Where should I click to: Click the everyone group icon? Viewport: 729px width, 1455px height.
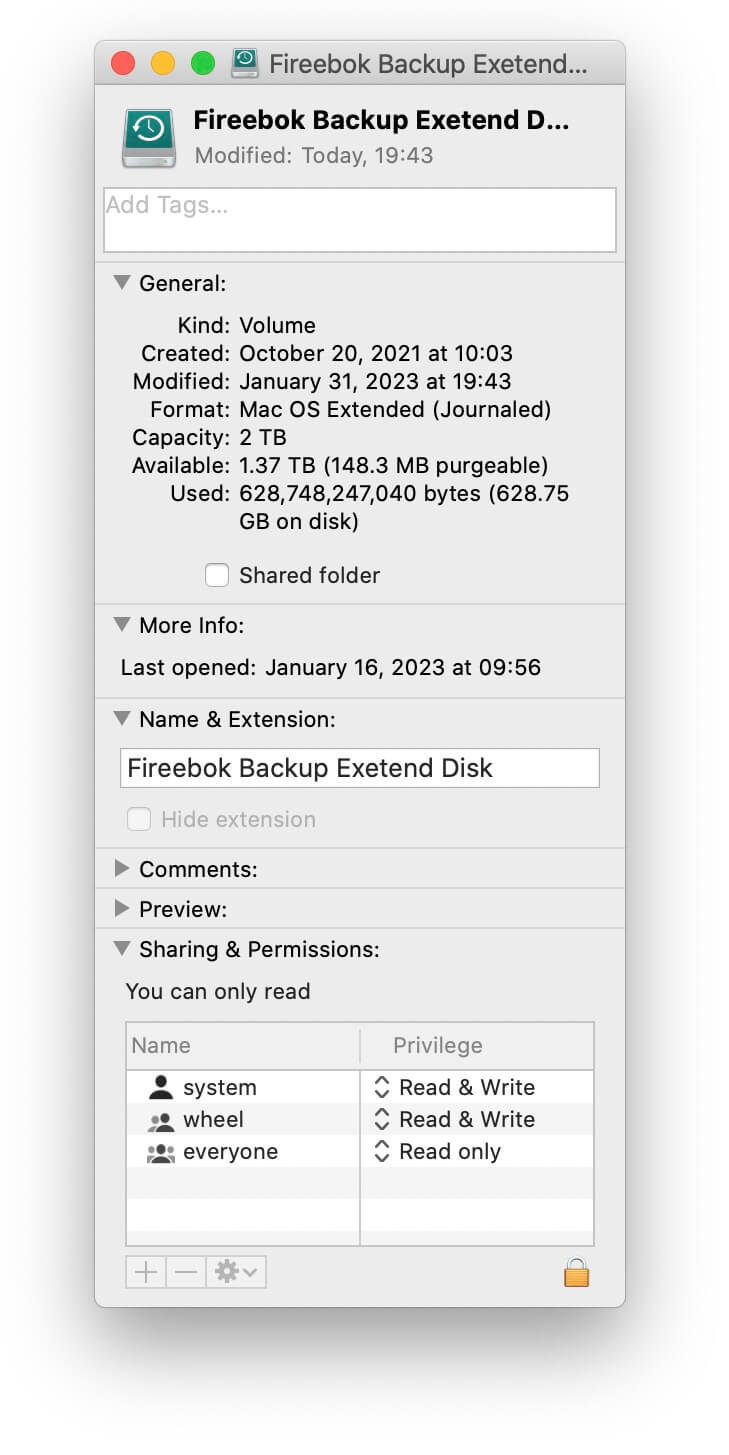(160, 1152)
